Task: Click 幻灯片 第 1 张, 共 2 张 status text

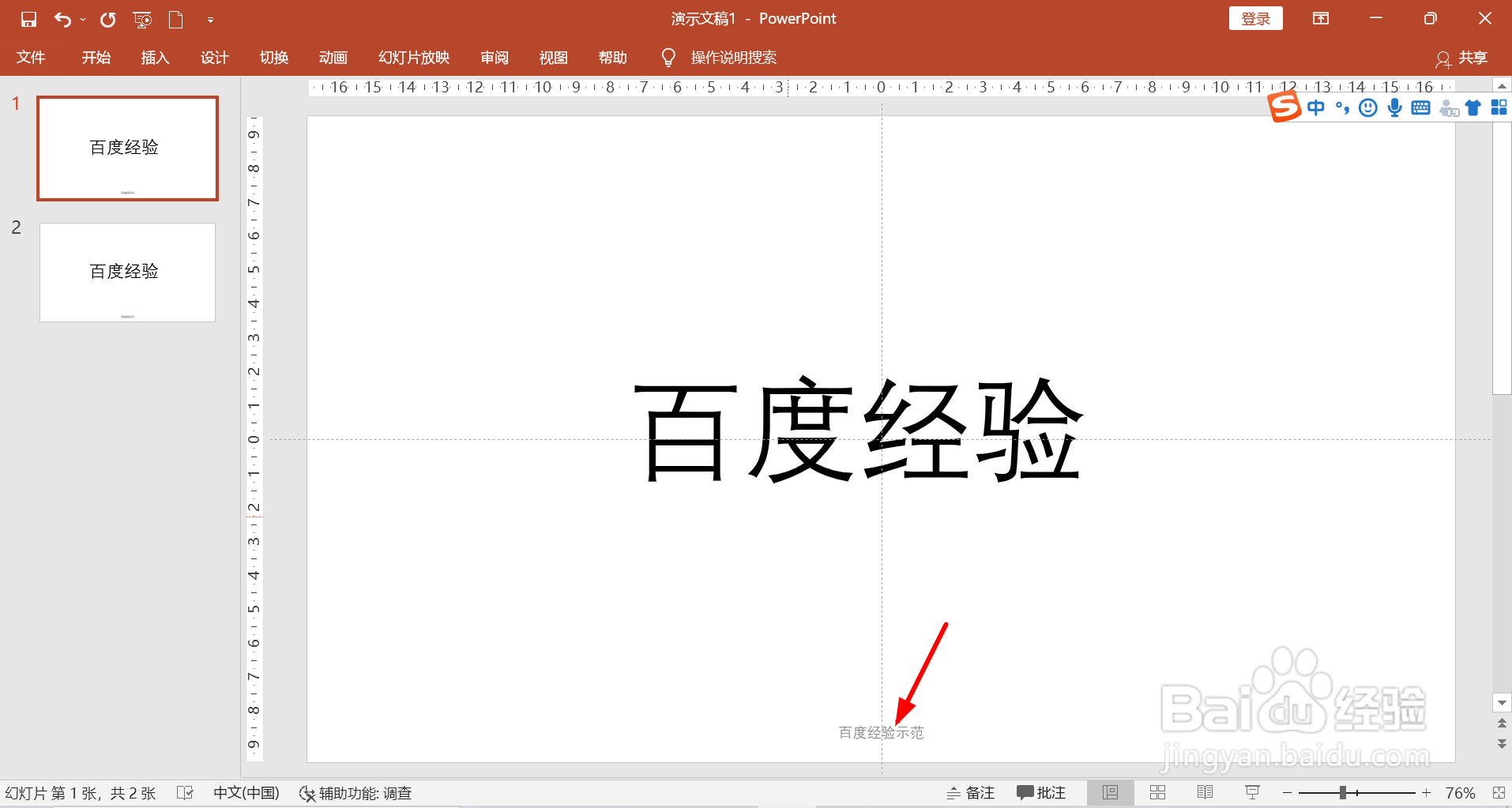Action: [x=81, y=793]
